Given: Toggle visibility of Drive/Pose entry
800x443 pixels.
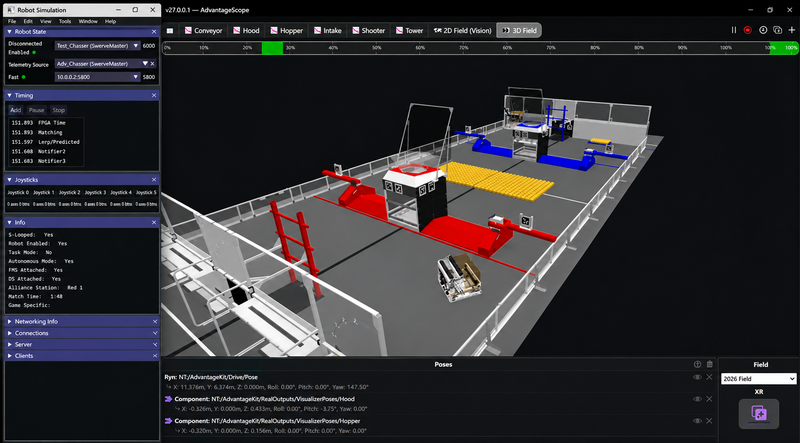Looking at the screenshot, I should pos(697,377).
